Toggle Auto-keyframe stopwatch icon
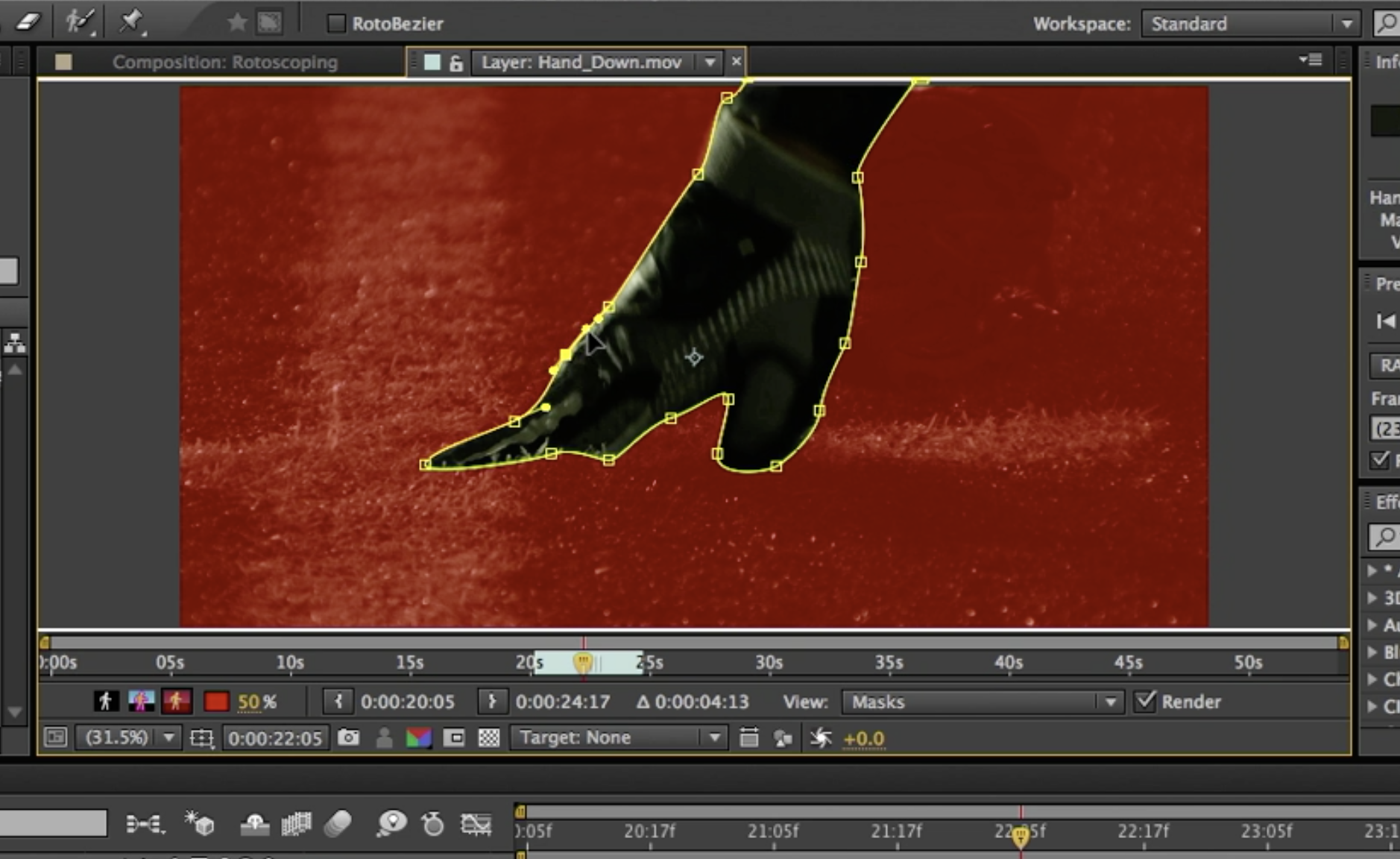 coord(432,824)
